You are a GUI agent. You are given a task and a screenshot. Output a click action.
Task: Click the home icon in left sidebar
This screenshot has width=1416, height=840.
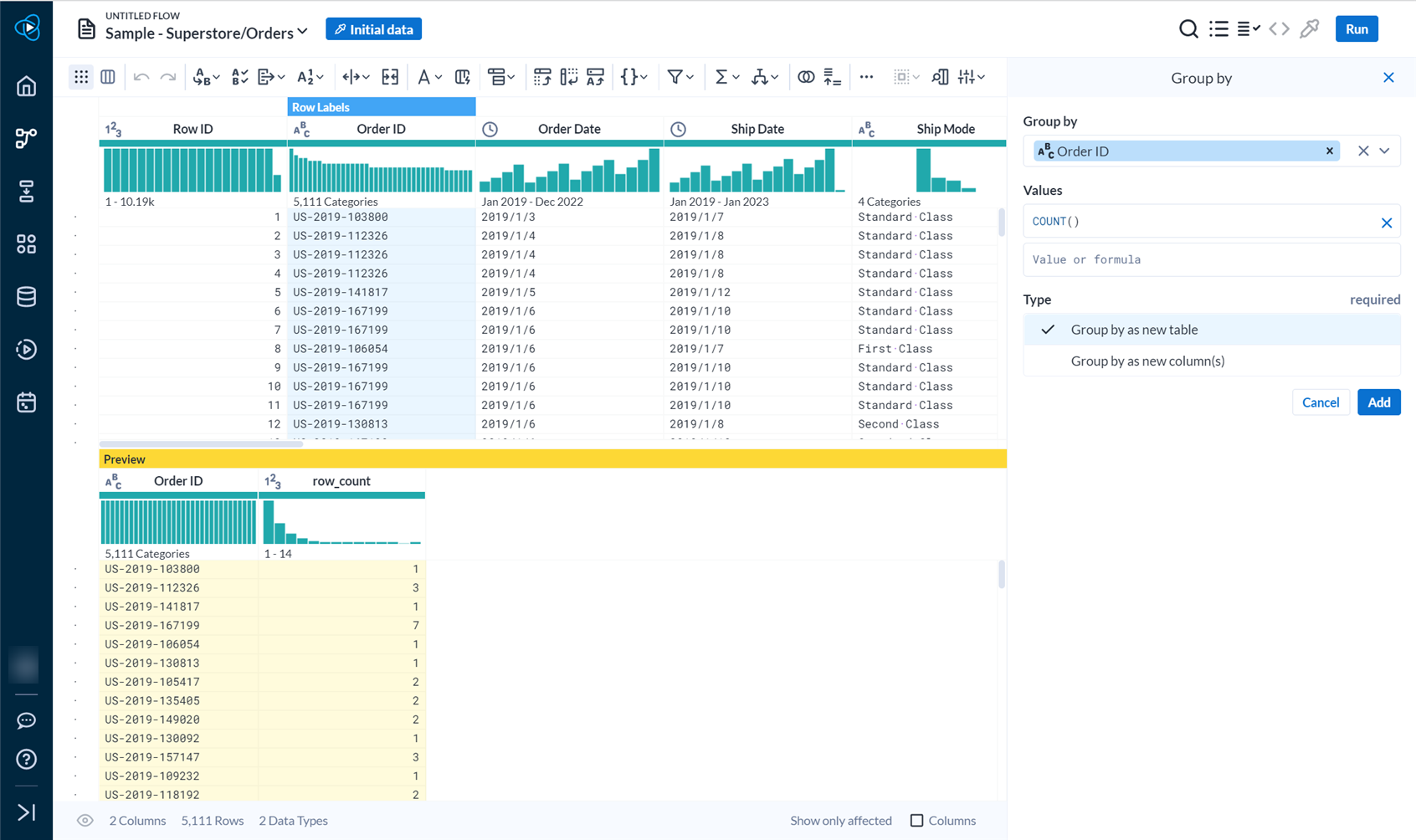point(26,85)
